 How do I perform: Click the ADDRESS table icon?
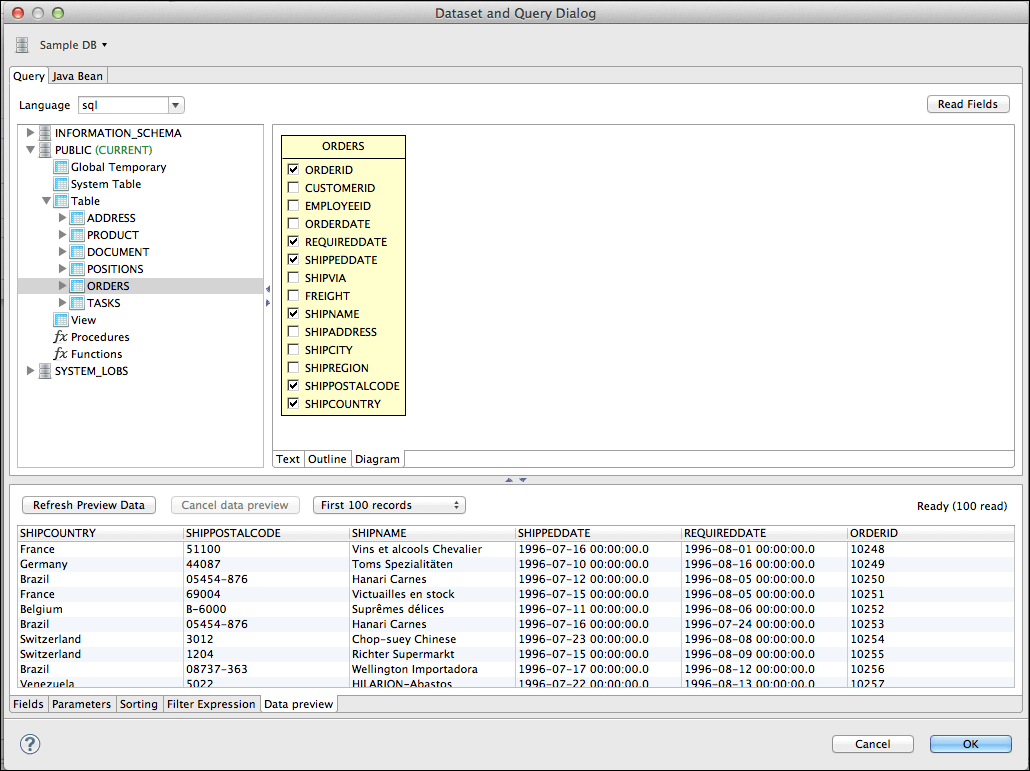[77, 218]
